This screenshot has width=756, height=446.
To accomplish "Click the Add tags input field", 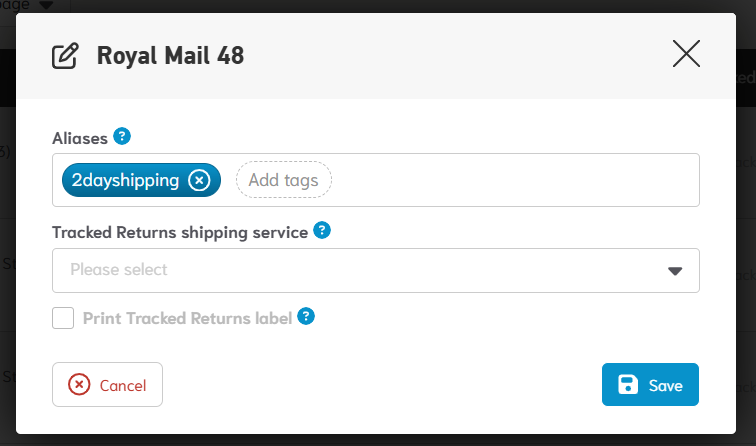I will pos(283,180).
